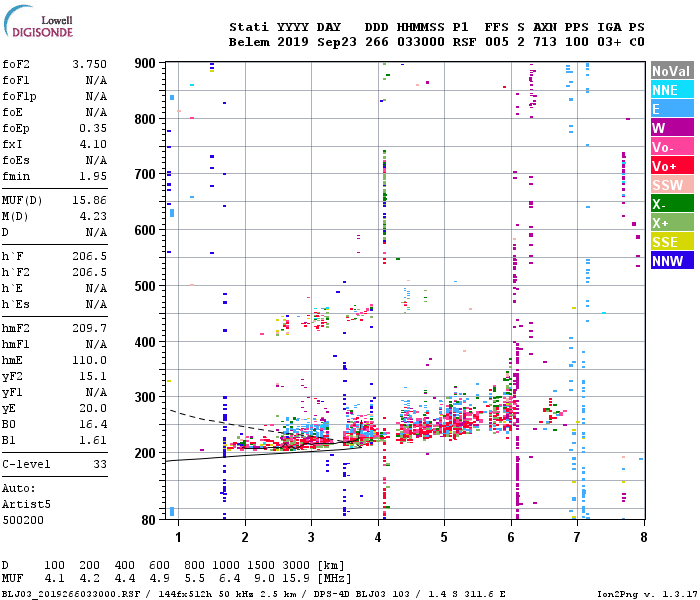Select the dark green X- legend swatch
The height and width of the screenshot is (600, 700).
point(672,204)
